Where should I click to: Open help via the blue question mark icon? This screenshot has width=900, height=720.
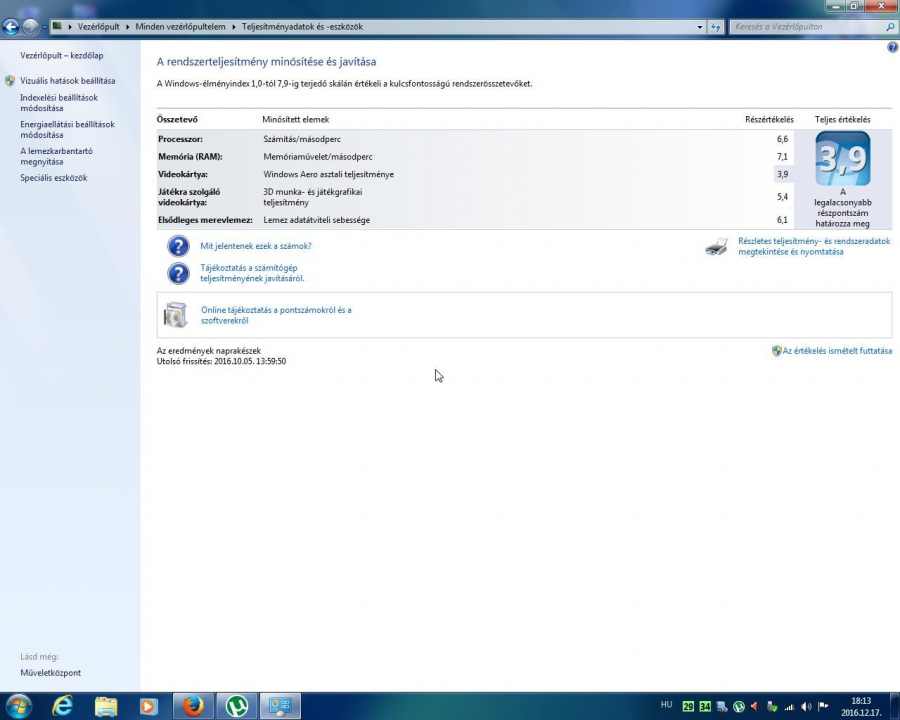[893, 48]
